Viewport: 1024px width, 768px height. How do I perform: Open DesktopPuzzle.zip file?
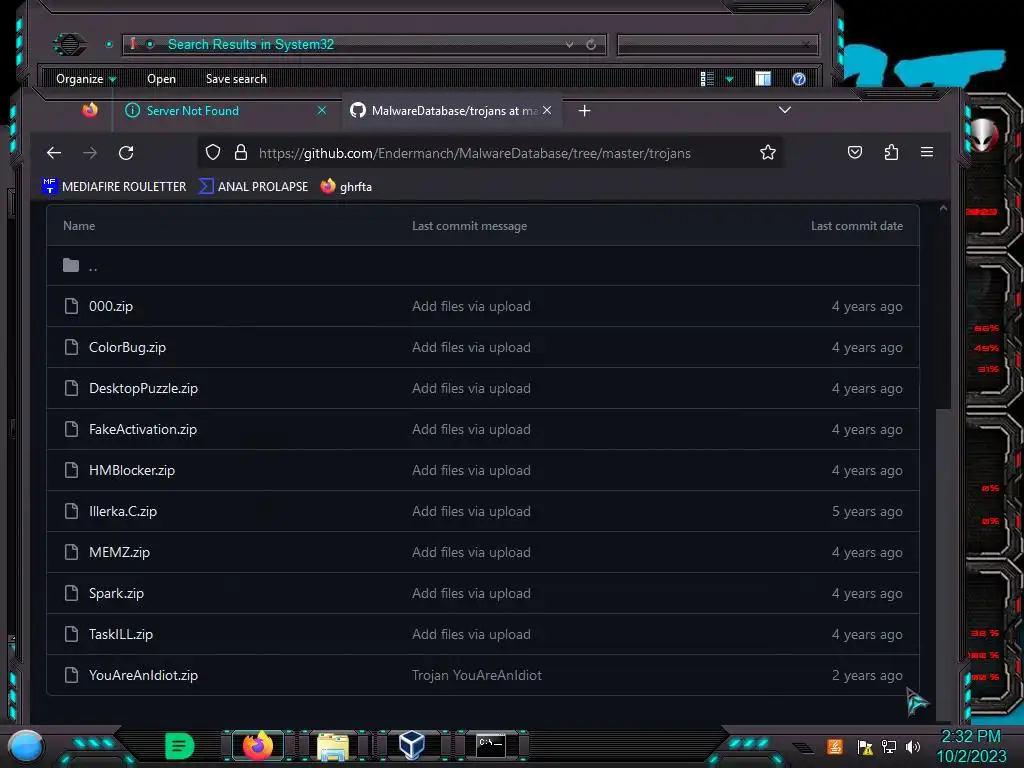point(143,389)
